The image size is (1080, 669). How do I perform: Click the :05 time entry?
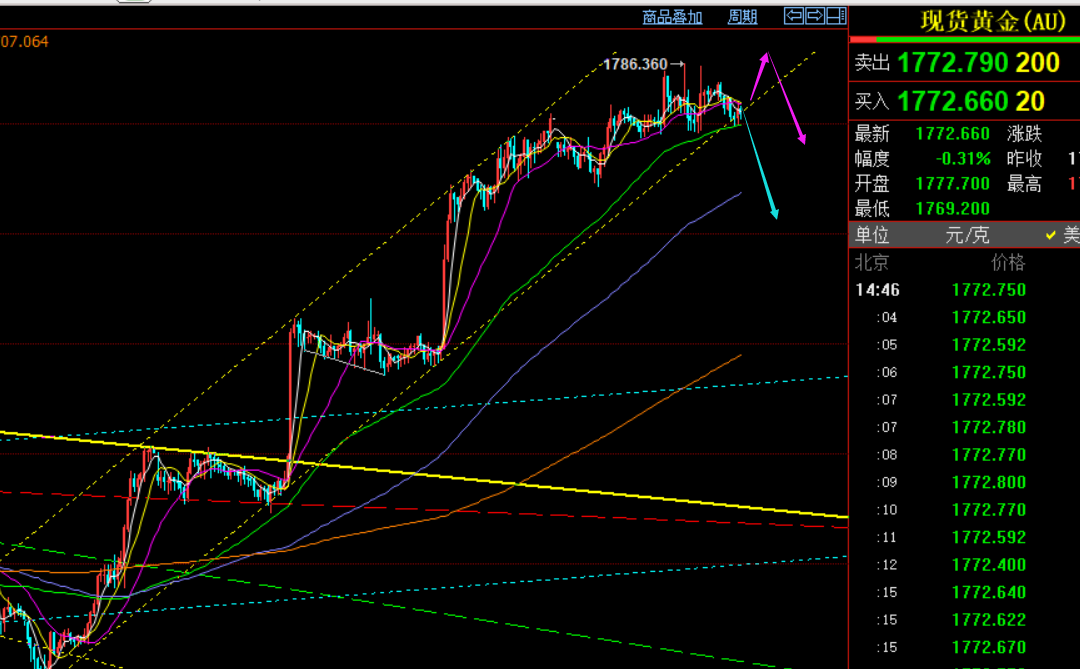[x=887, y=345]
